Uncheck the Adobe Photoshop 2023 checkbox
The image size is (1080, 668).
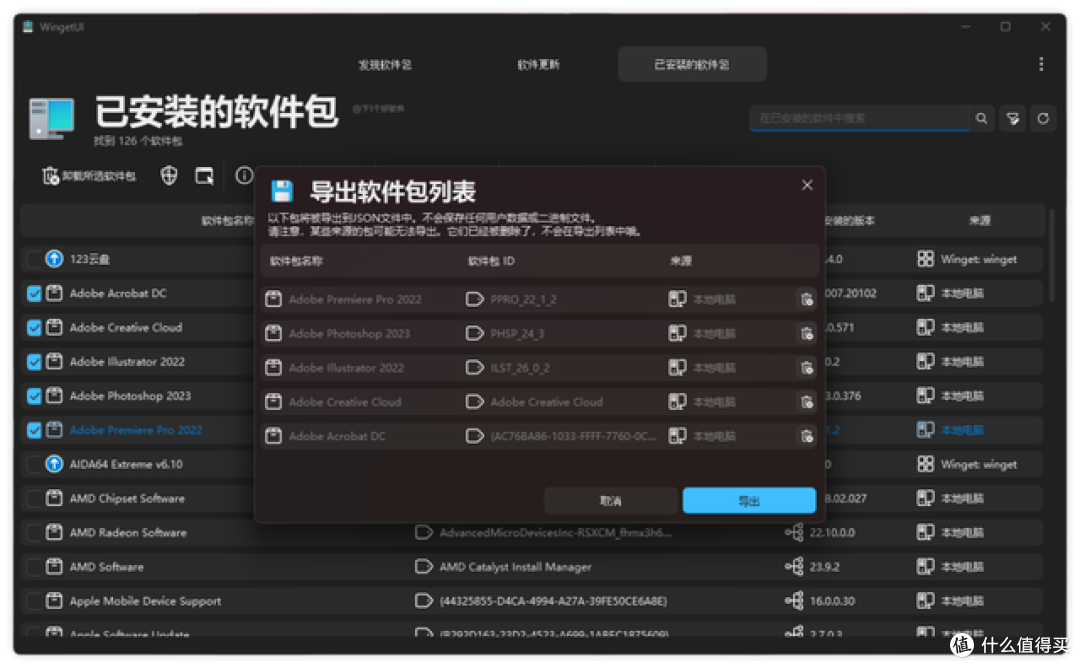(34, 396)
